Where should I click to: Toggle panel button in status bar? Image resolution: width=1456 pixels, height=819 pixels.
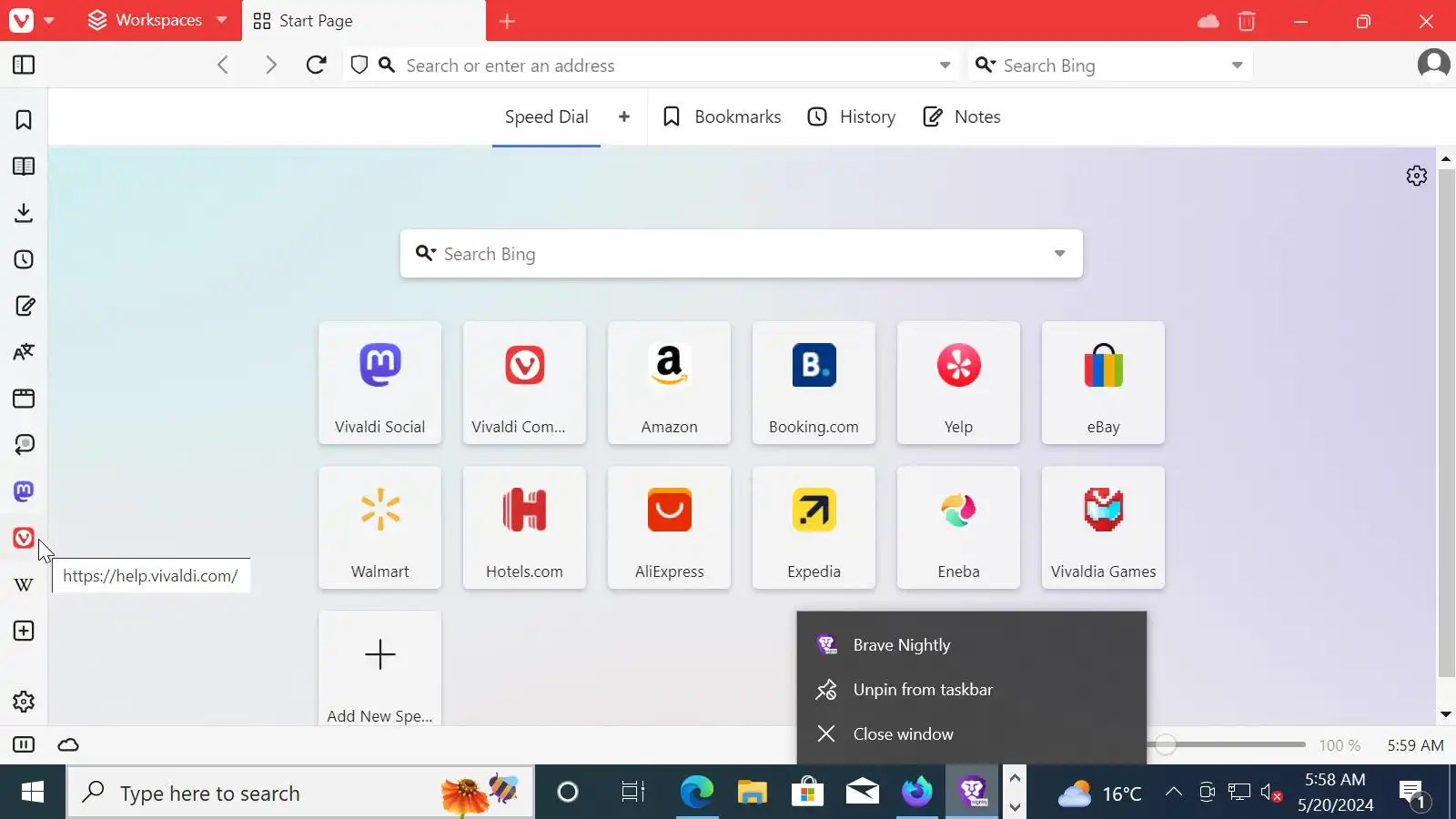click(24, 745)
